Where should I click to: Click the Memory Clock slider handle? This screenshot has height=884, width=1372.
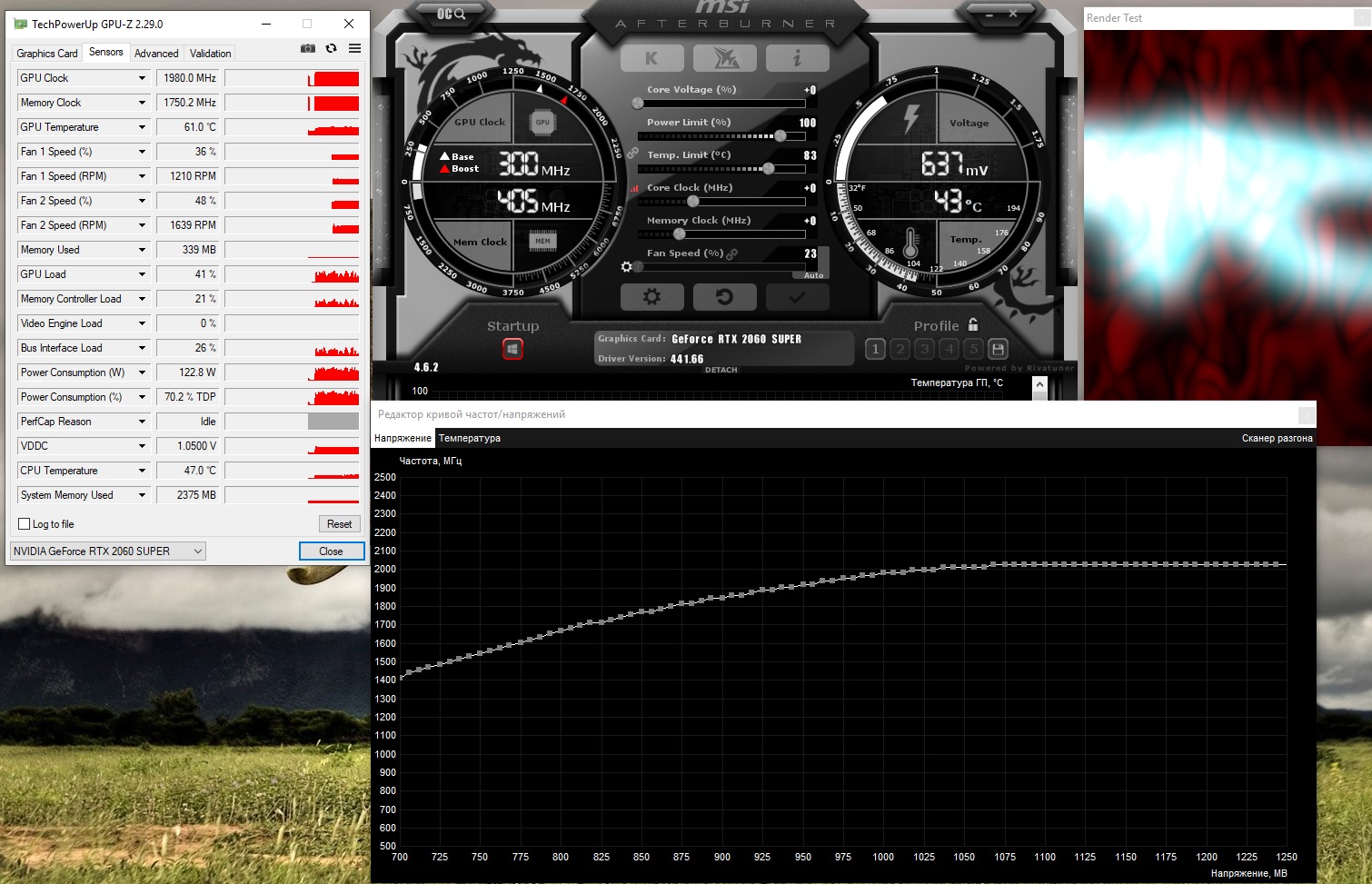679,234
